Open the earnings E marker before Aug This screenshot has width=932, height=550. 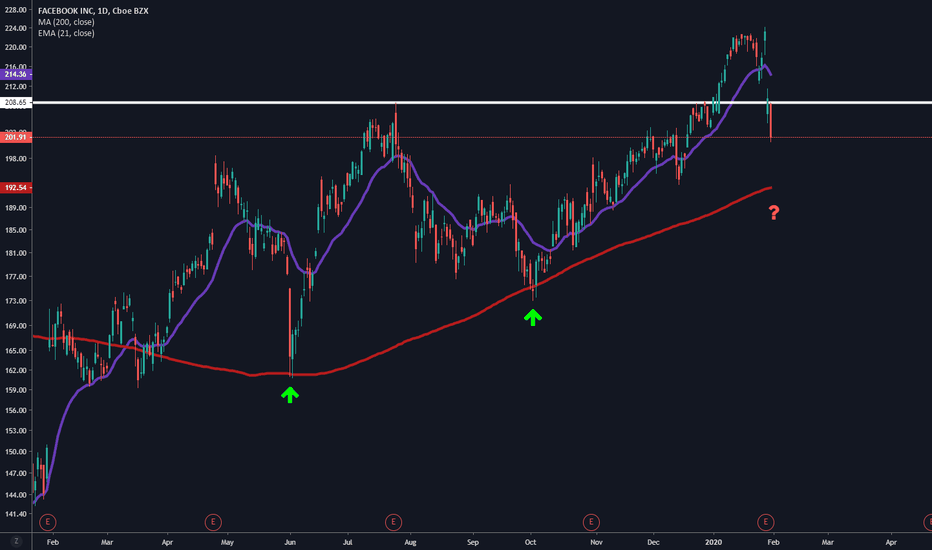pos(393,523)
